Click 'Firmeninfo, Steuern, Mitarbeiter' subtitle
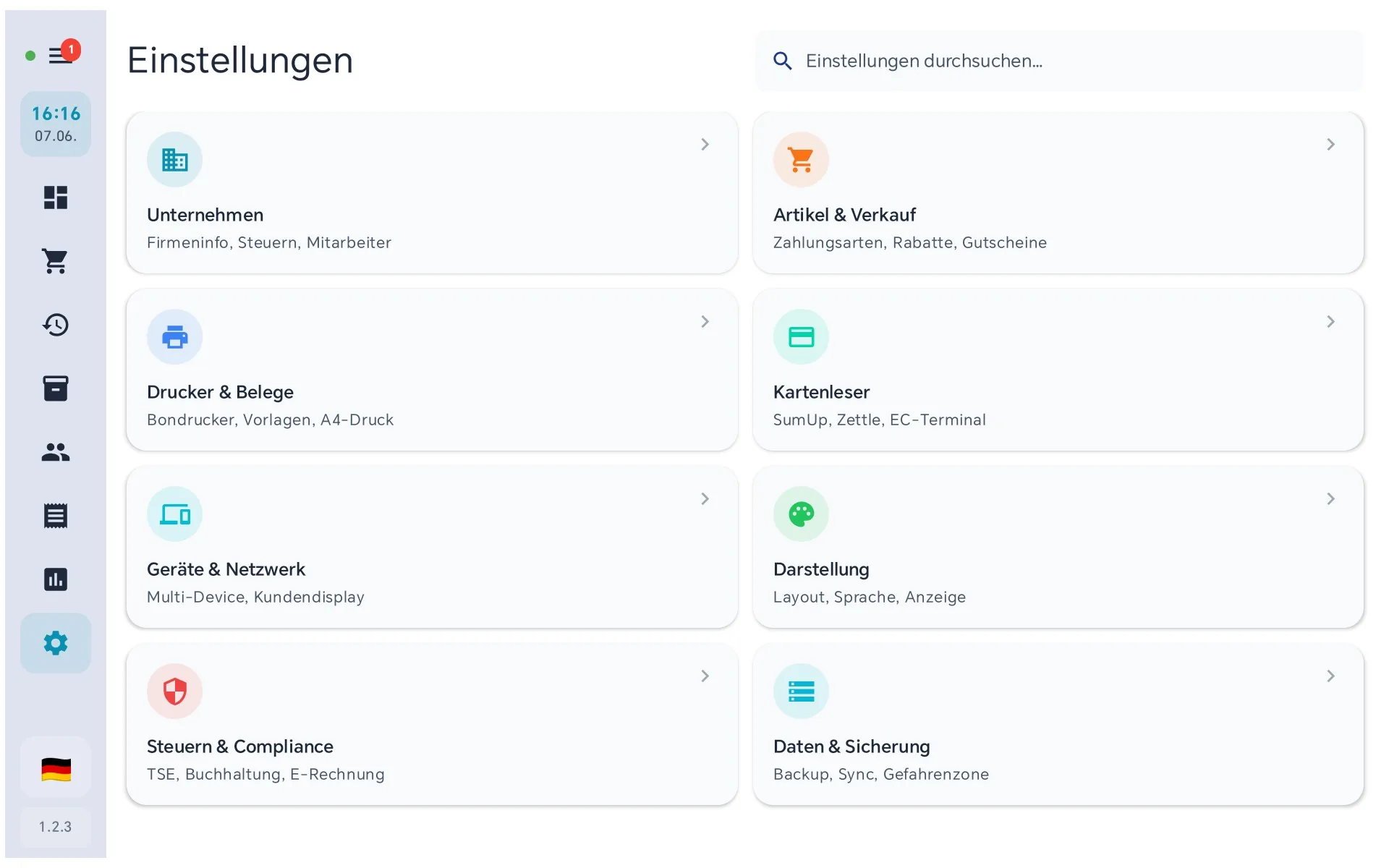This screenshot has height=868, width=1389. [269, 243]
